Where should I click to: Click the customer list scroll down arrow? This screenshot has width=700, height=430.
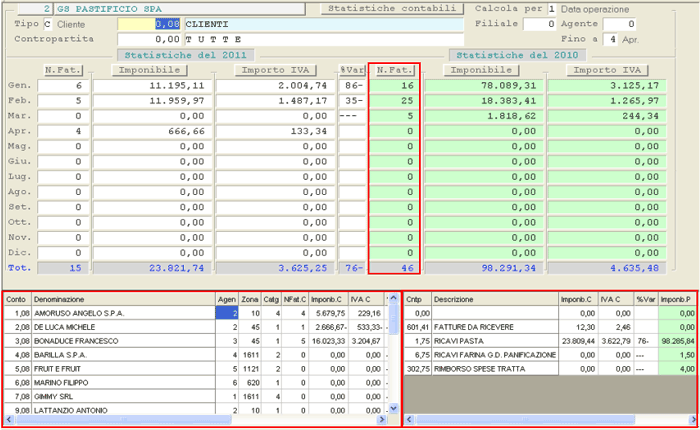click(x=395, y=407)
